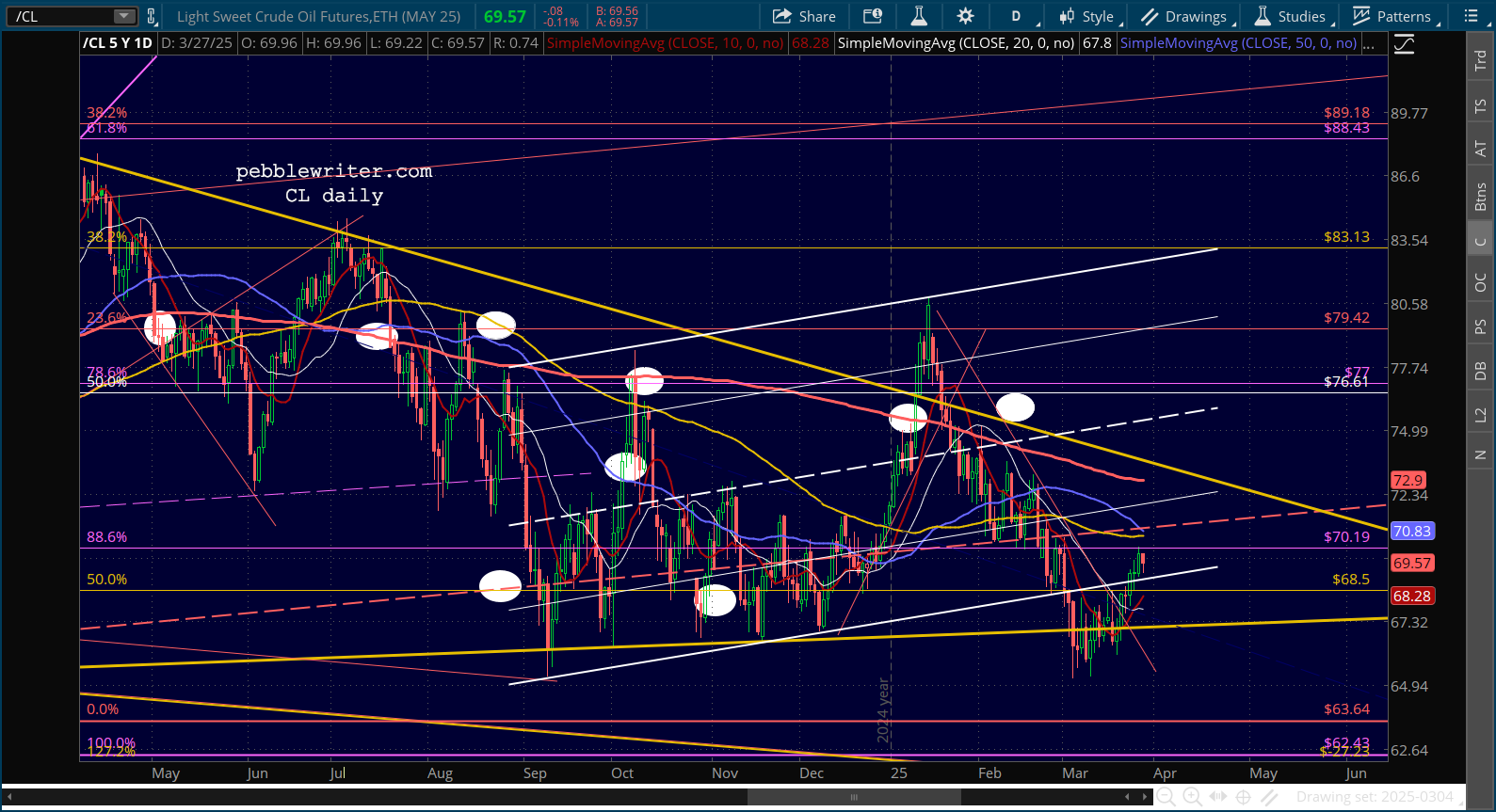Expand the /CL symbol dropdown arrow

[124, 16]
